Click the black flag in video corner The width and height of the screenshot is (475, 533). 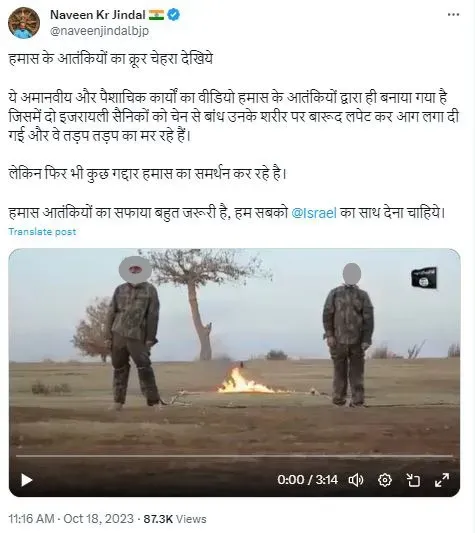coord(424,278)
